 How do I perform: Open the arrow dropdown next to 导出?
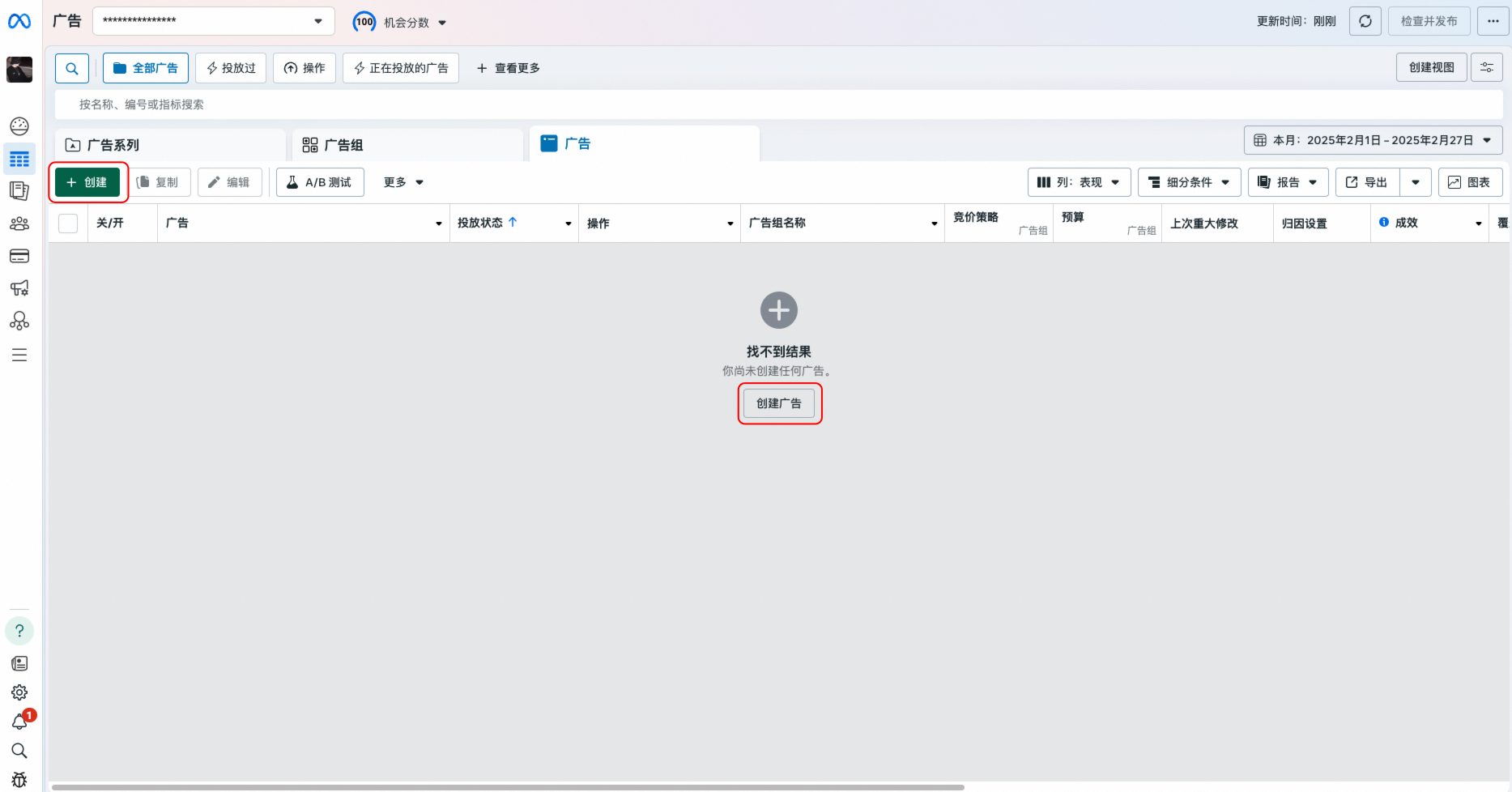1416,182
